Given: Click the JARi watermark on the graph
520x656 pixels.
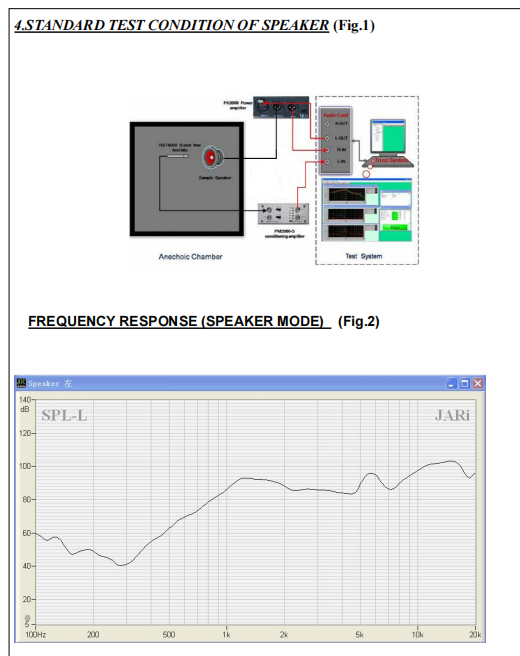Looking at the screenshot, I should pos(452,415).
